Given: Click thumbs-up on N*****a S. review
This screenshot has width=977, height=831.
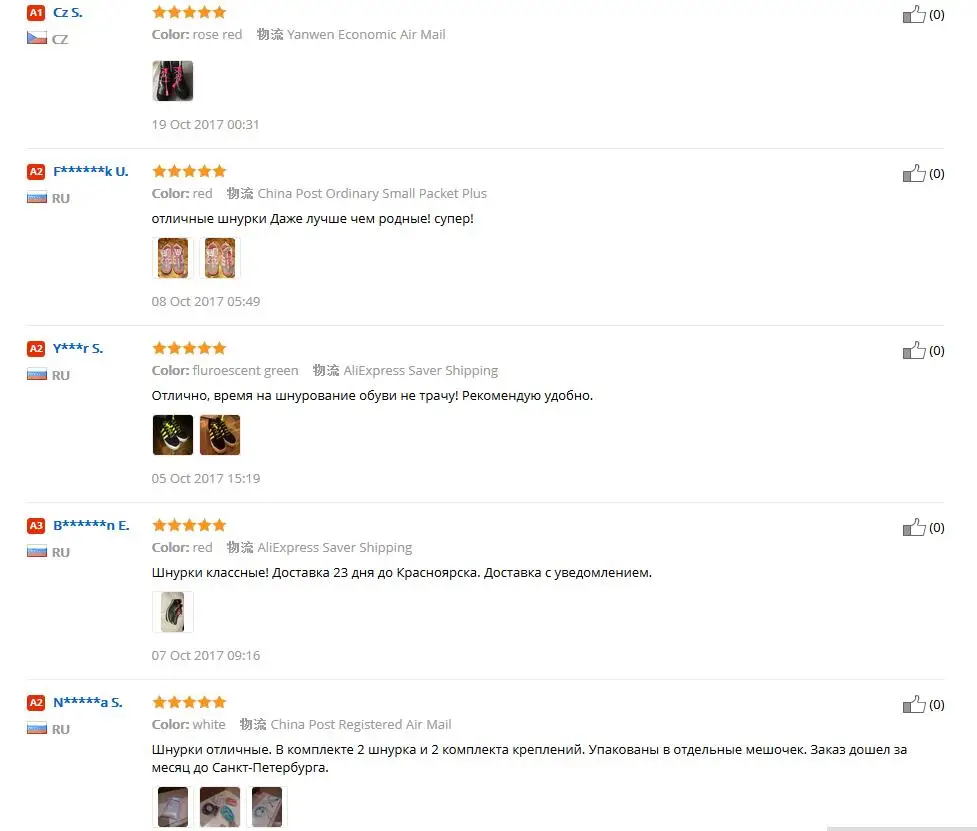Looking at the screenshot, I should [914, 704].
